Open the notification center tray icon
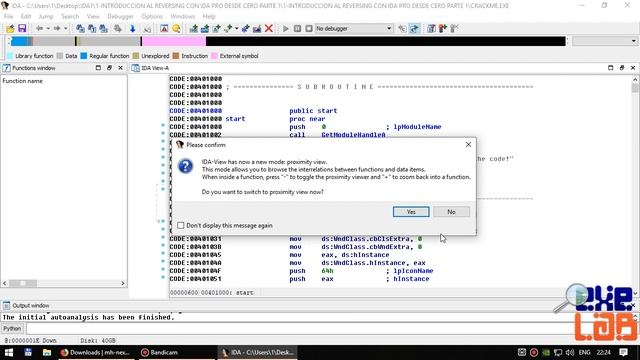 coord(623,352)
